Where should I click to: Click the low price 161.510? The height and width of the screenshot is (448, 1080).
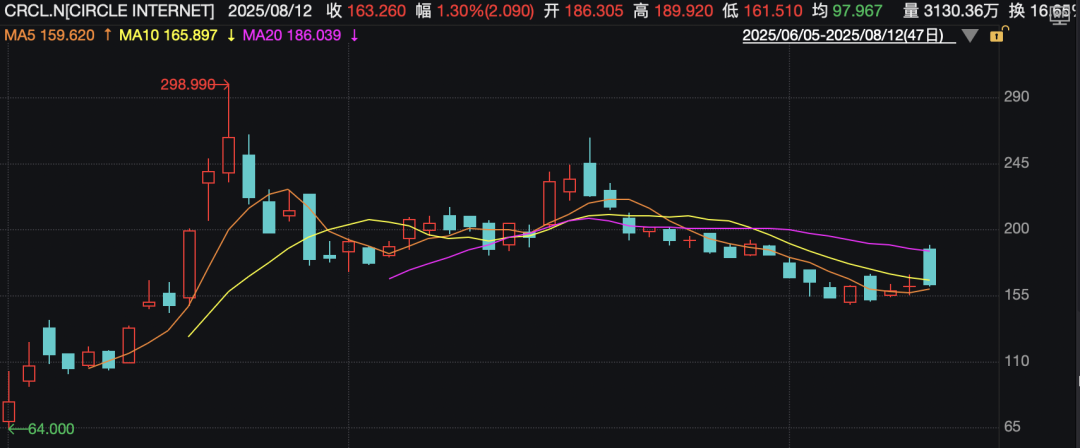[x=773, y=11]
